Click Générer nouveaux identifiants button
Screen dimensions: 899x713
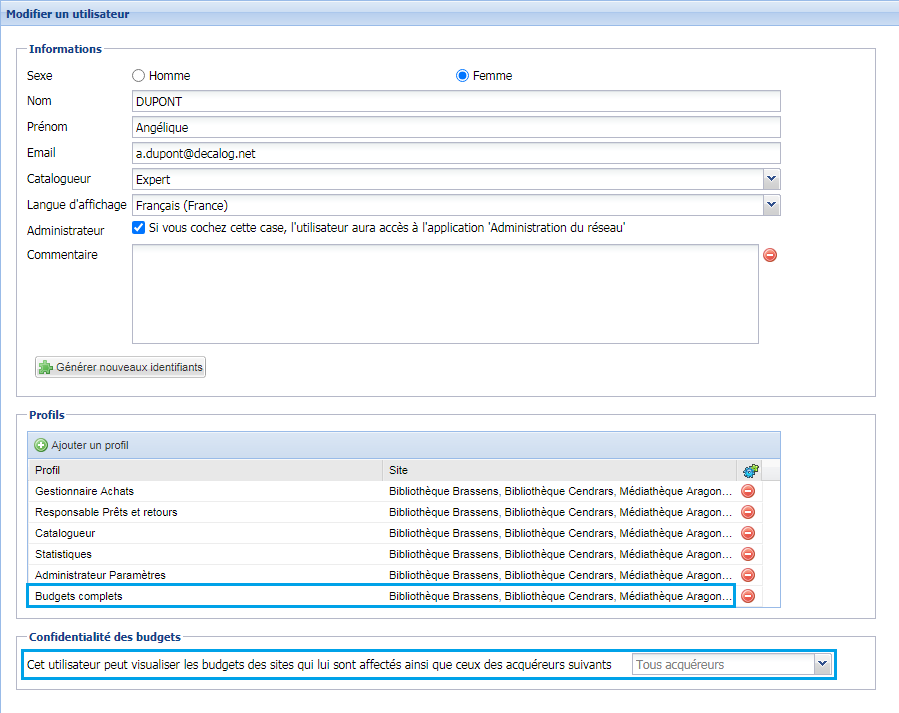(x=121, y=367)
